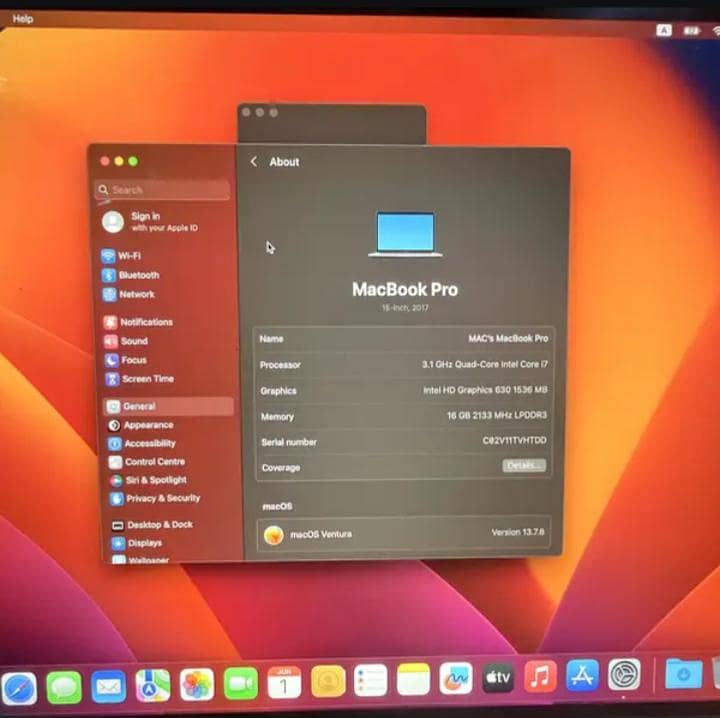The height and width of the screenshot is (718, 720).
Task: Select General in the sidebar
Action: point(169,406)
